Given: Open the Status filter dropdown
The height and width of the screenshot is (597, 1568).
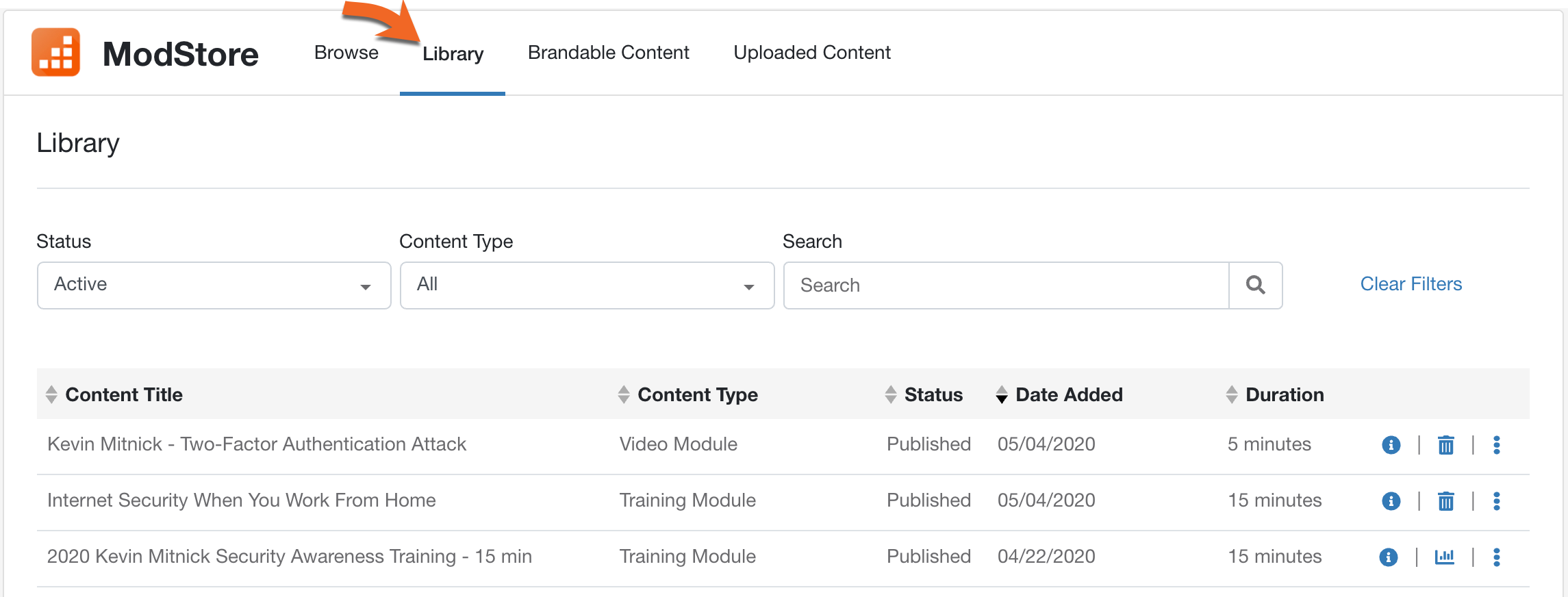Looking at the screenshot, I should (214, 285).
